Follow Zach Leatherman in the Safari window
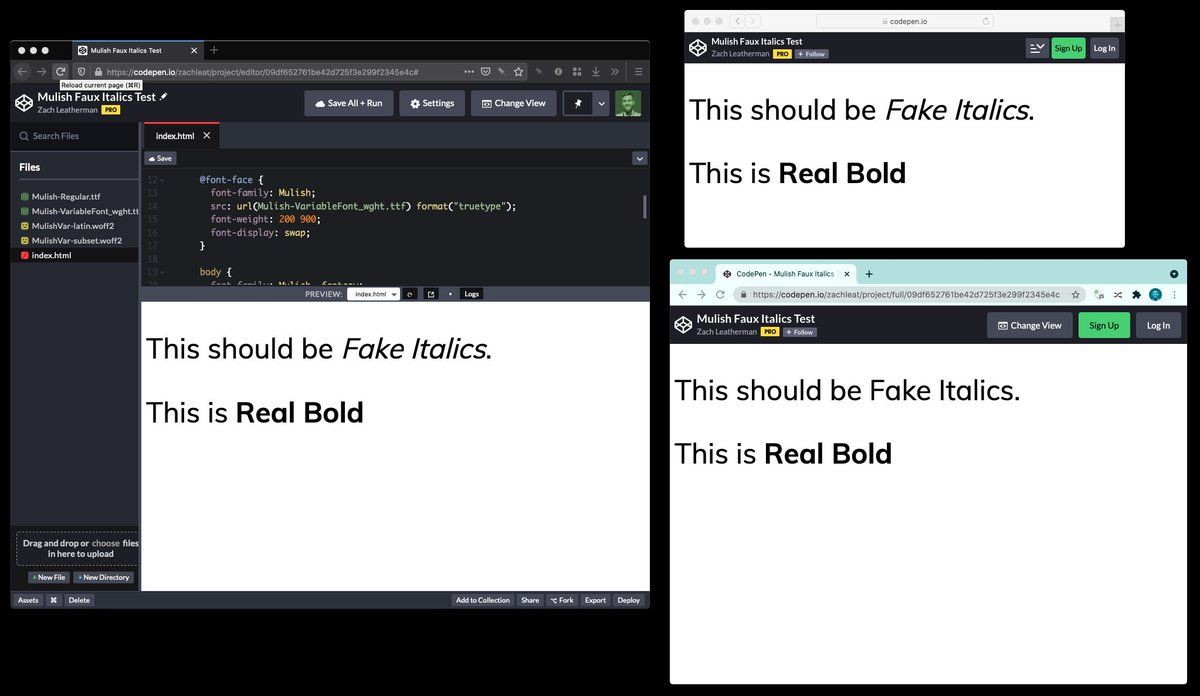1200x696 pixels. pos(812,54)
